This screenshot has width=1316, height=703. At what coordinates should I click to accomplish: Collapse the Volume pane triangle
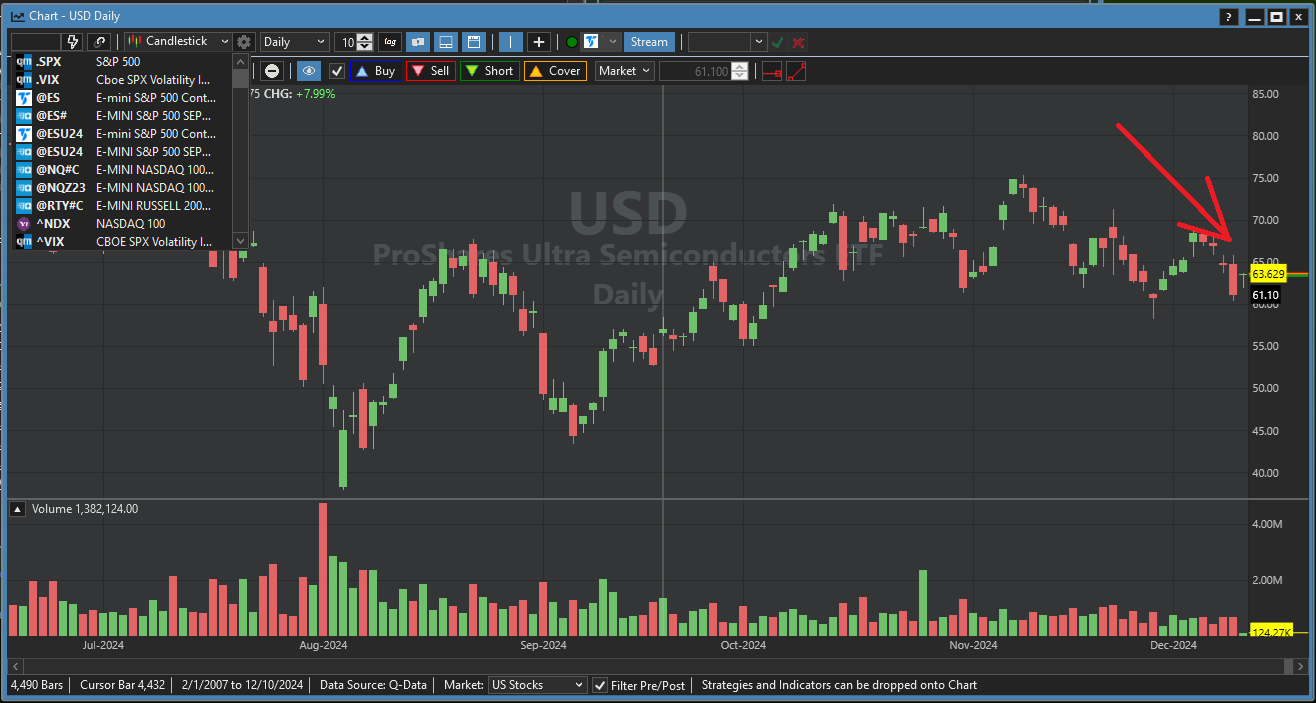click(18, 509)
